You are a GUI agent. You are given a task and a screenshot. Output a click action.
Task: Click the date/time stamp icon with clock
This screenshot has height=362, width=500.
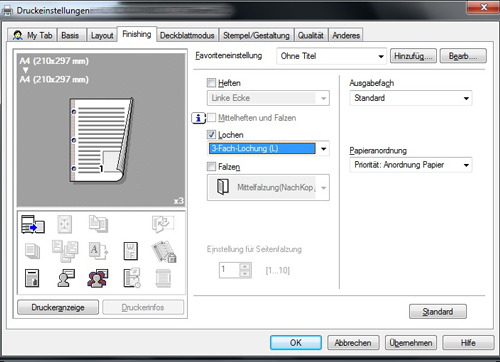132,278
